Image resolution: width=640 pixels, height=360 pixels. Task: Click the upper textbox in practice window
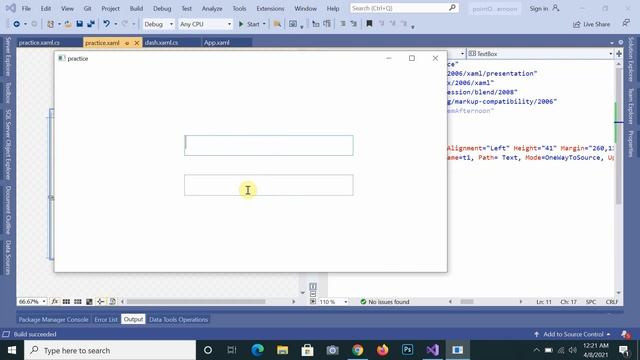pos(269,145)
